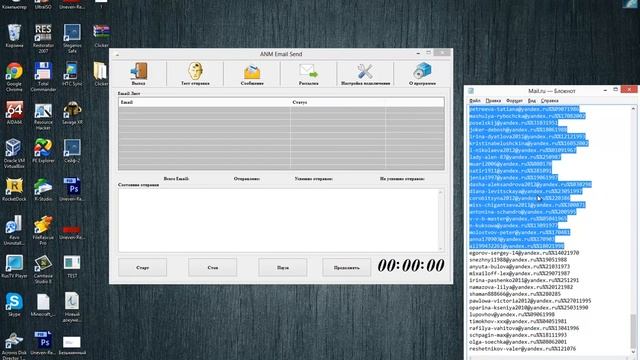Click the Выход exit door toolbar icon

click(138, 74)
